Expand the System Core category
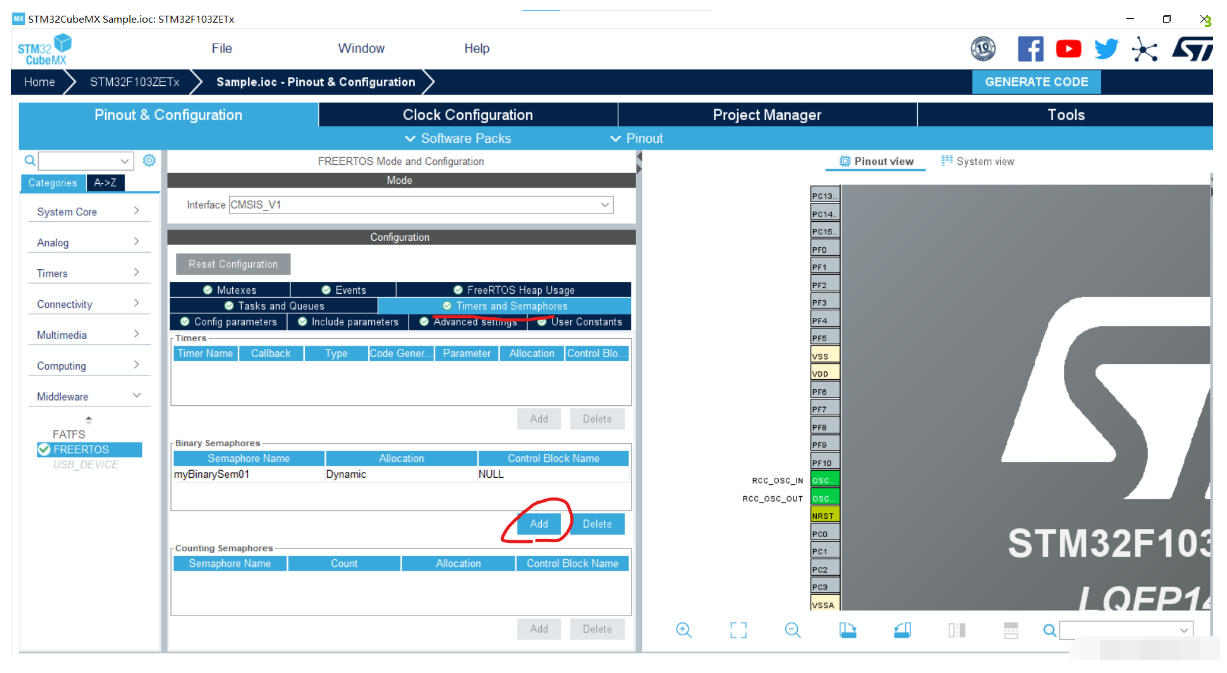The height and width of the screenshot is (673, 1227). 88,211
